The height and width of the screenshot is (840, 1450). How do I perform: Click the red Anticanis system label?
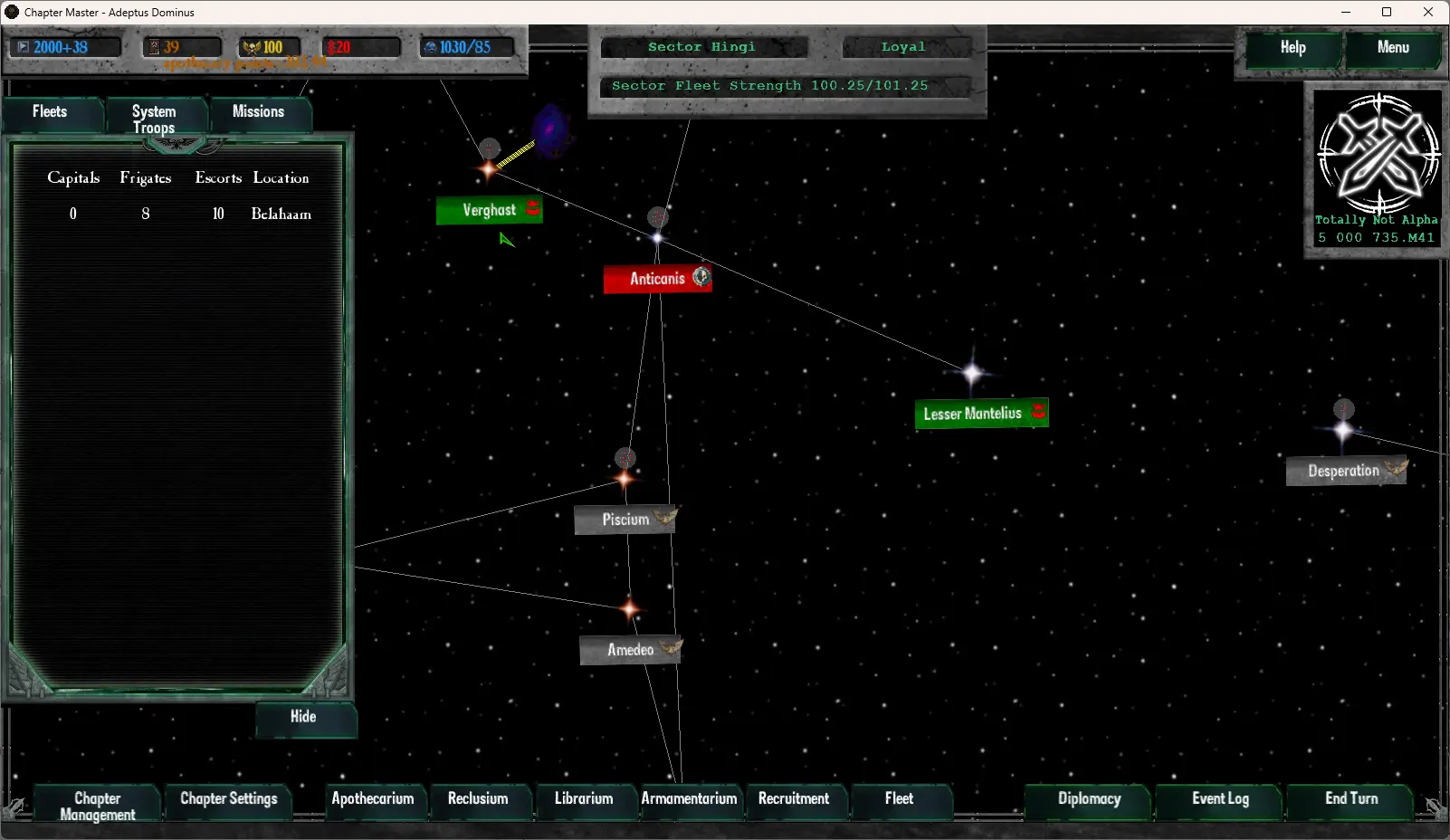657,279
